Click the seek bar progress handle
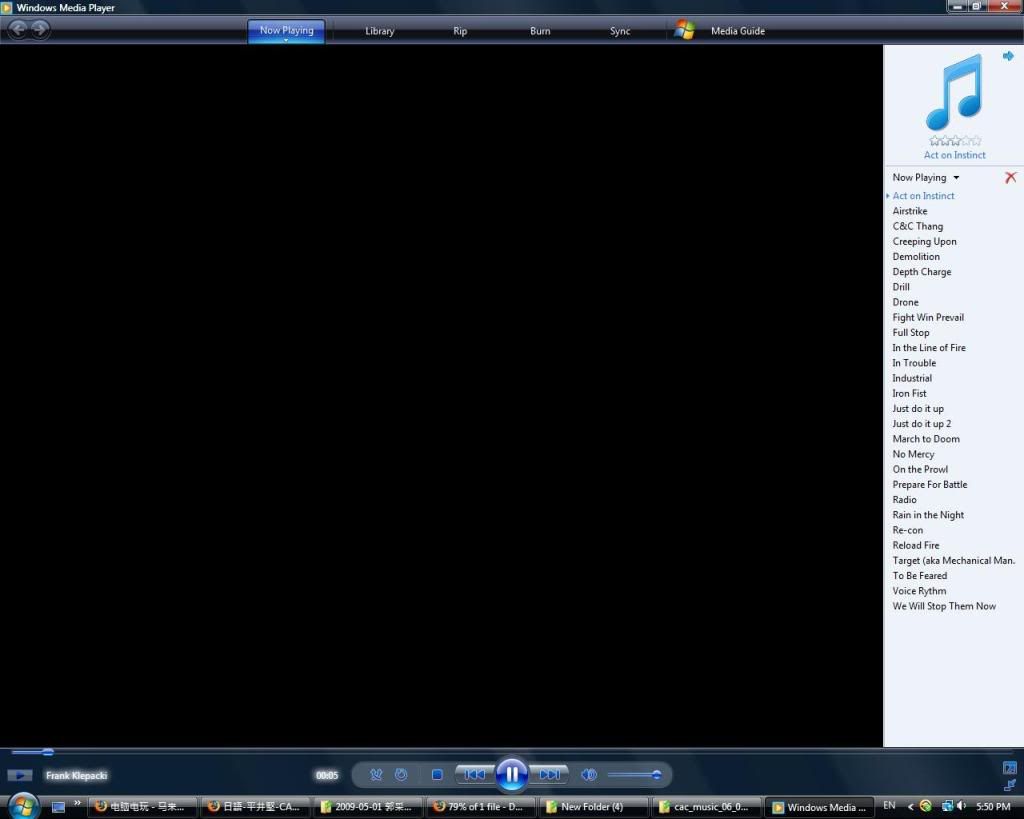The width and height of the screenshot is (1024, 819). point(48,752)
